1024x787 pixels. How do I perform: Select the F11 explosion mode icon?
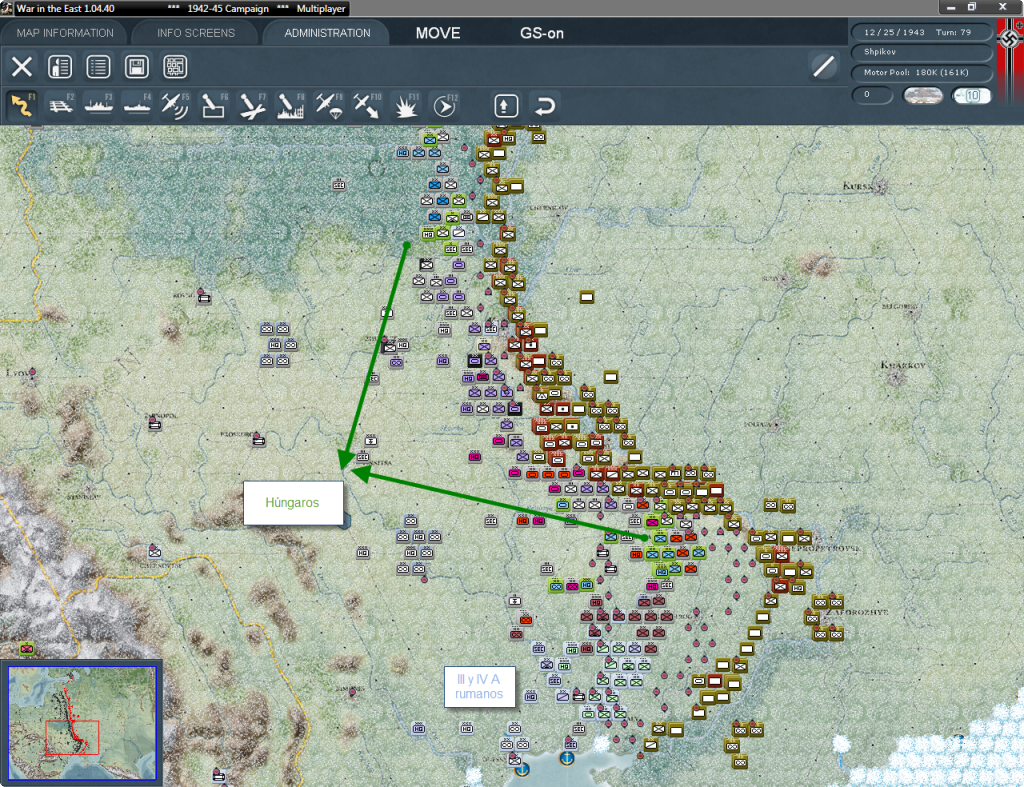point(406,105)
